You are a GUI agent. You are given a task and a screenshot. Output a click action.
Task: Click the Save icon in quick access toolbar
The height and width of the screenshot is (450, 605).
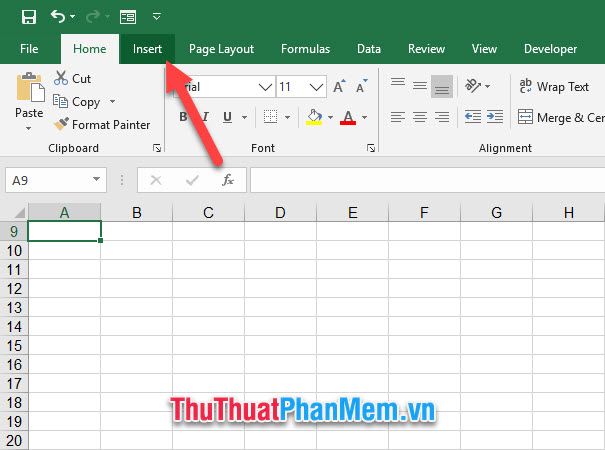click(29, 17)
